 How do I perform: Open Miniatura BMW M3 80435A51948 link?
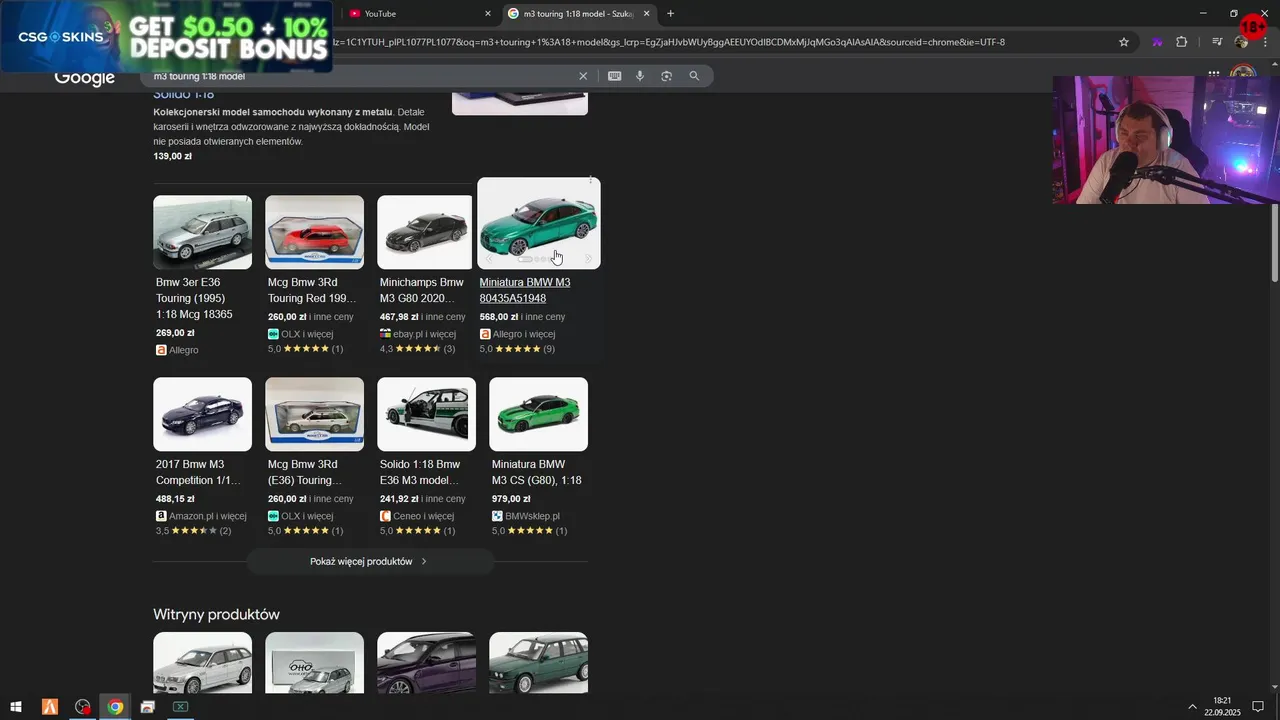point(525,290)
